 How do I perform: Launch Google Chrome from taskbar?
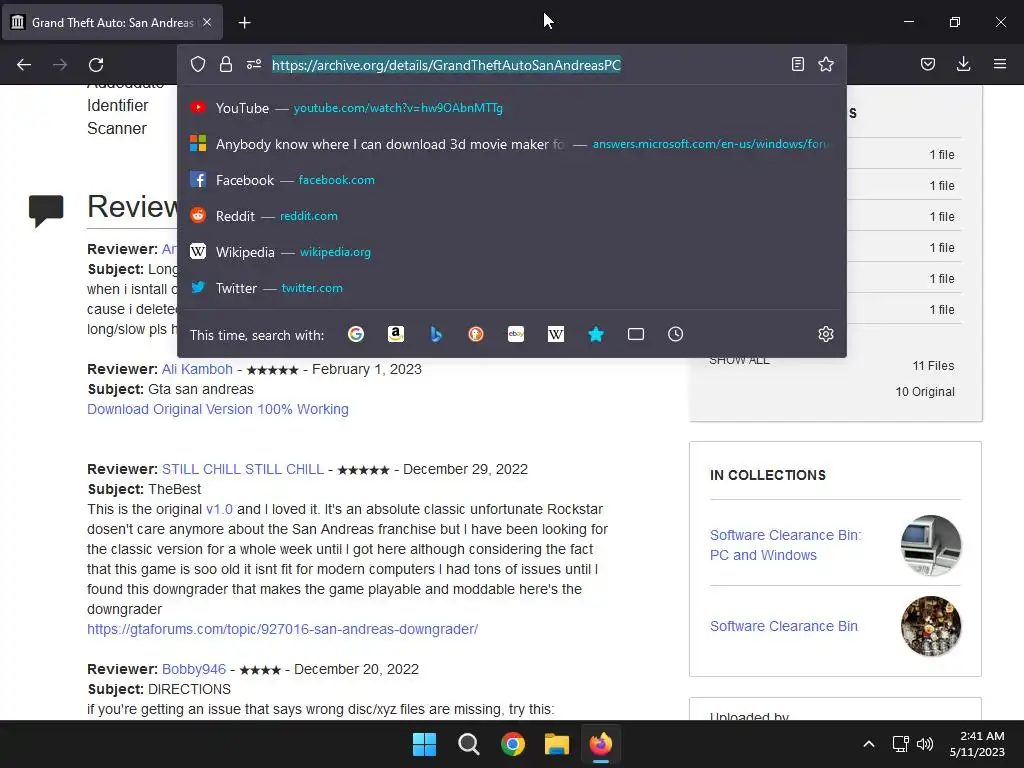[x=513, y=744]
